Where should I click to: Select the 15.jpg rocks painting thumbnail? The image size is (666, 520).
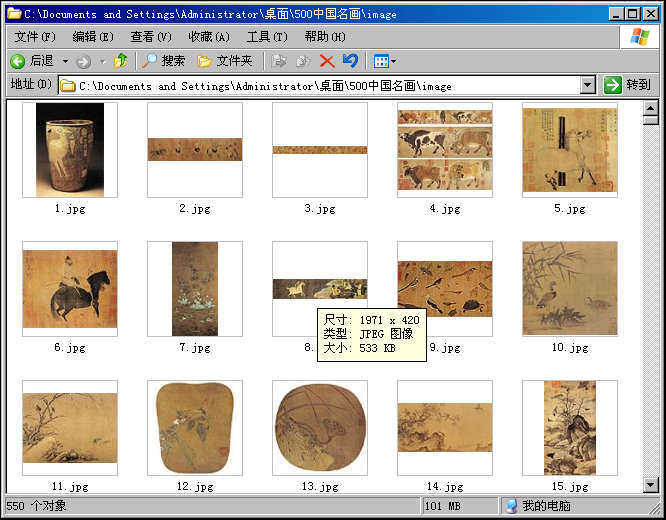coord(570,428)
